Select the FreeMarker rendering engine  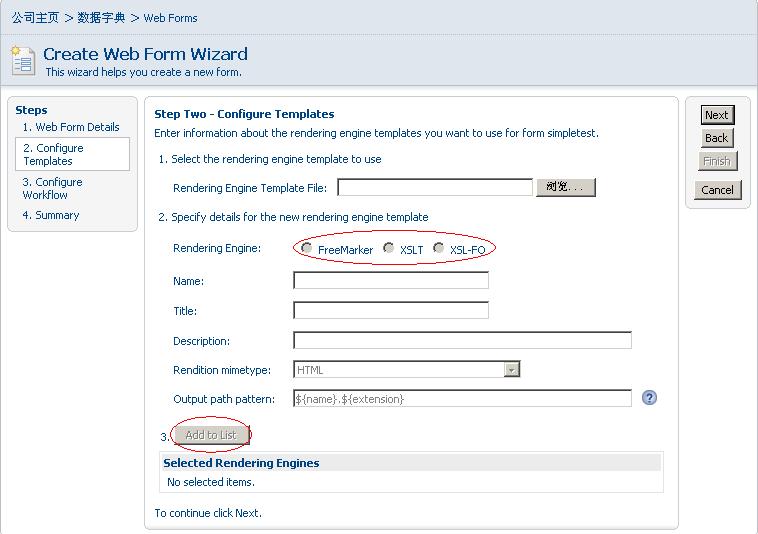coord(306,248)
